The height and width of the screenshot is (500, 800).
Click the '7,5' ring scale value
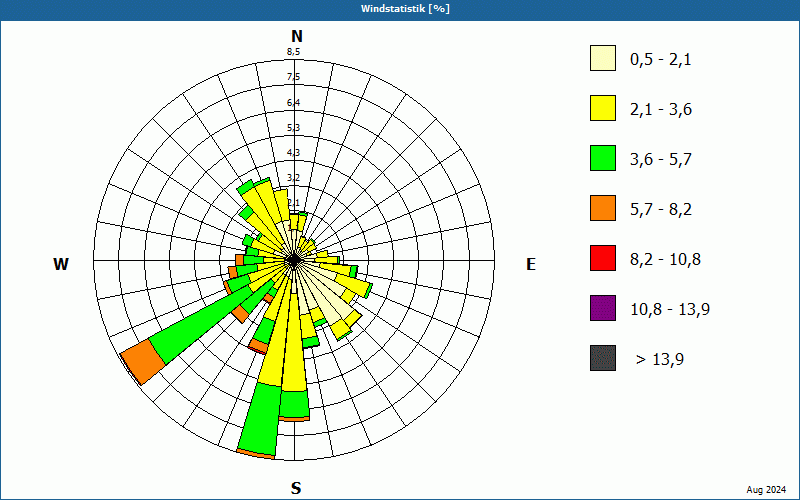[293, 77]
